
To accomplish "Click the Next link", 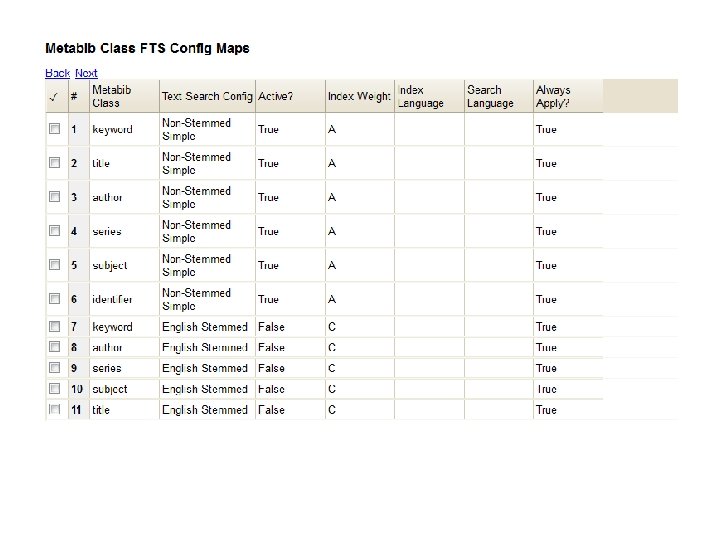I will [x=87, y=73].
